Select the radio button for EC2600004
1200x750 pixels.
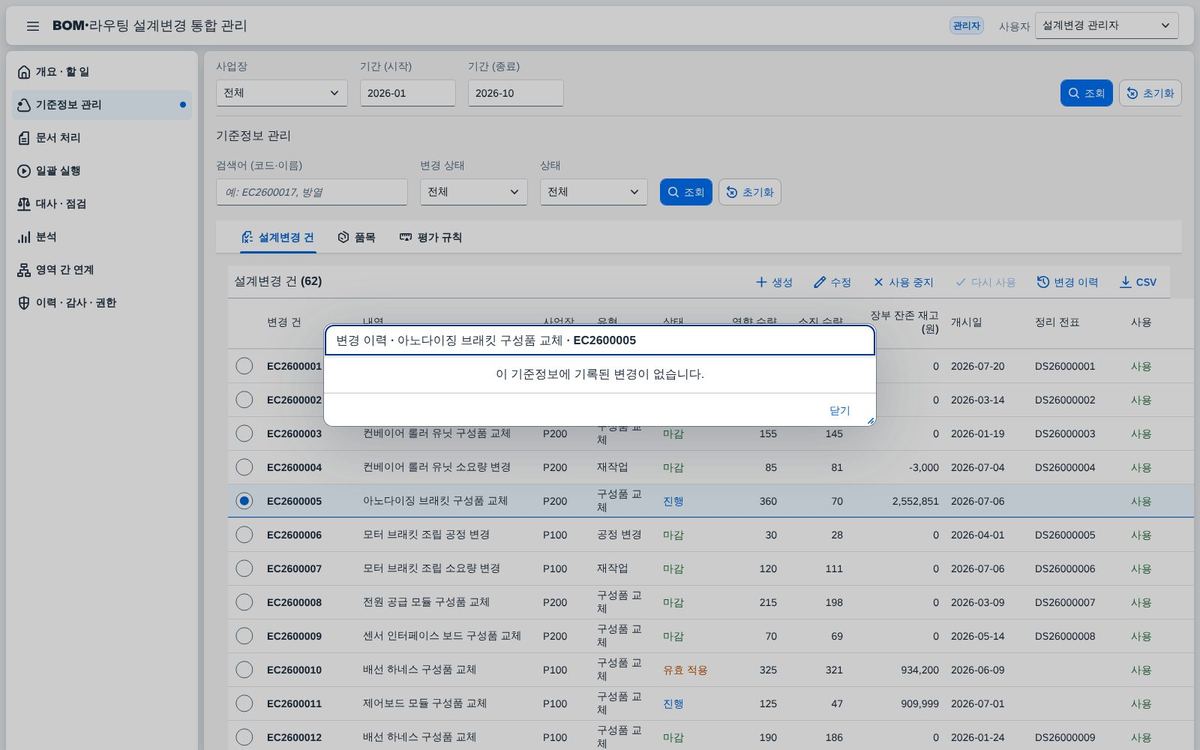pos(244,467)
